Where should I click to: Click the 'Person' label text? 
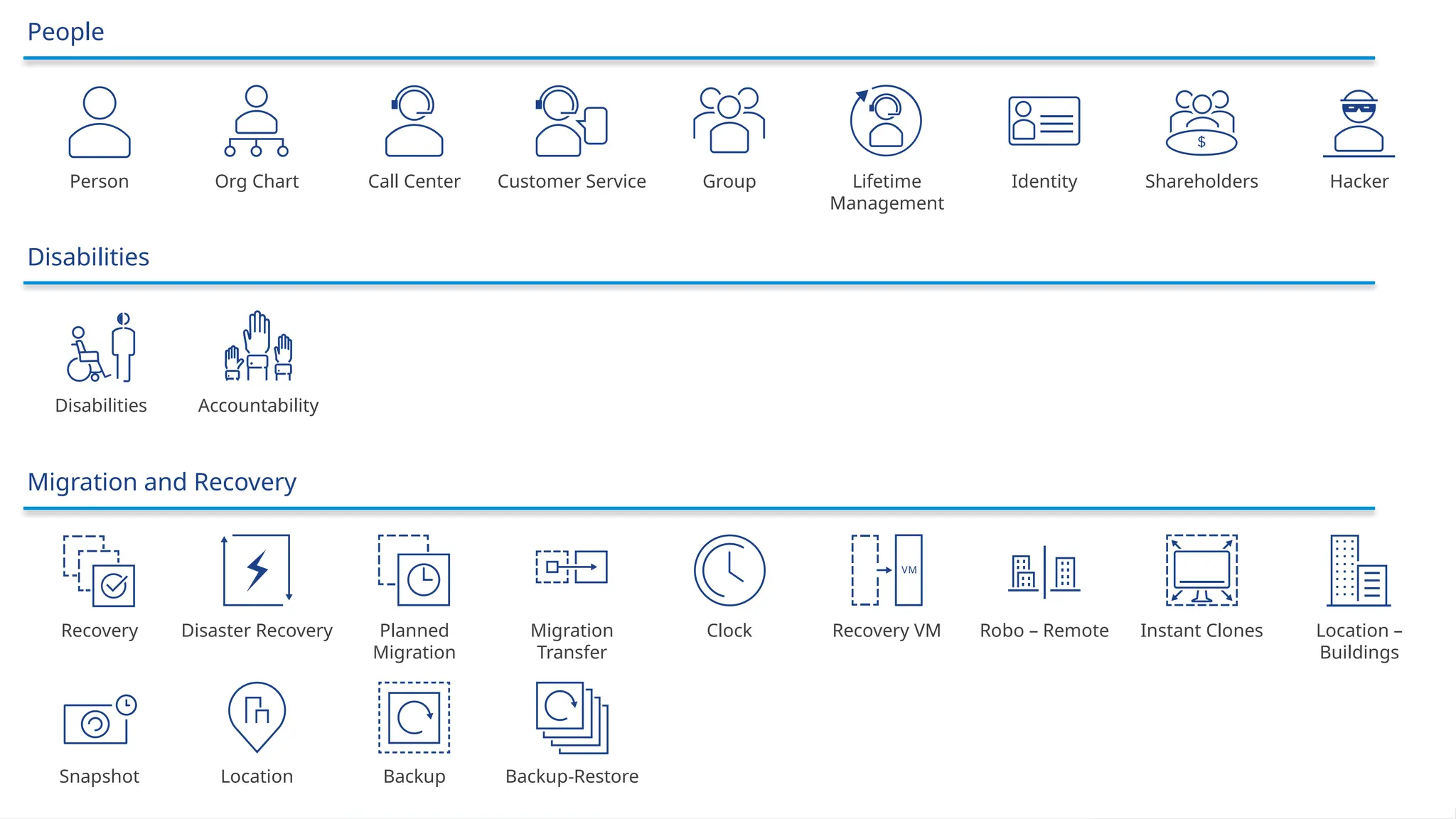(x=100, y=181)
